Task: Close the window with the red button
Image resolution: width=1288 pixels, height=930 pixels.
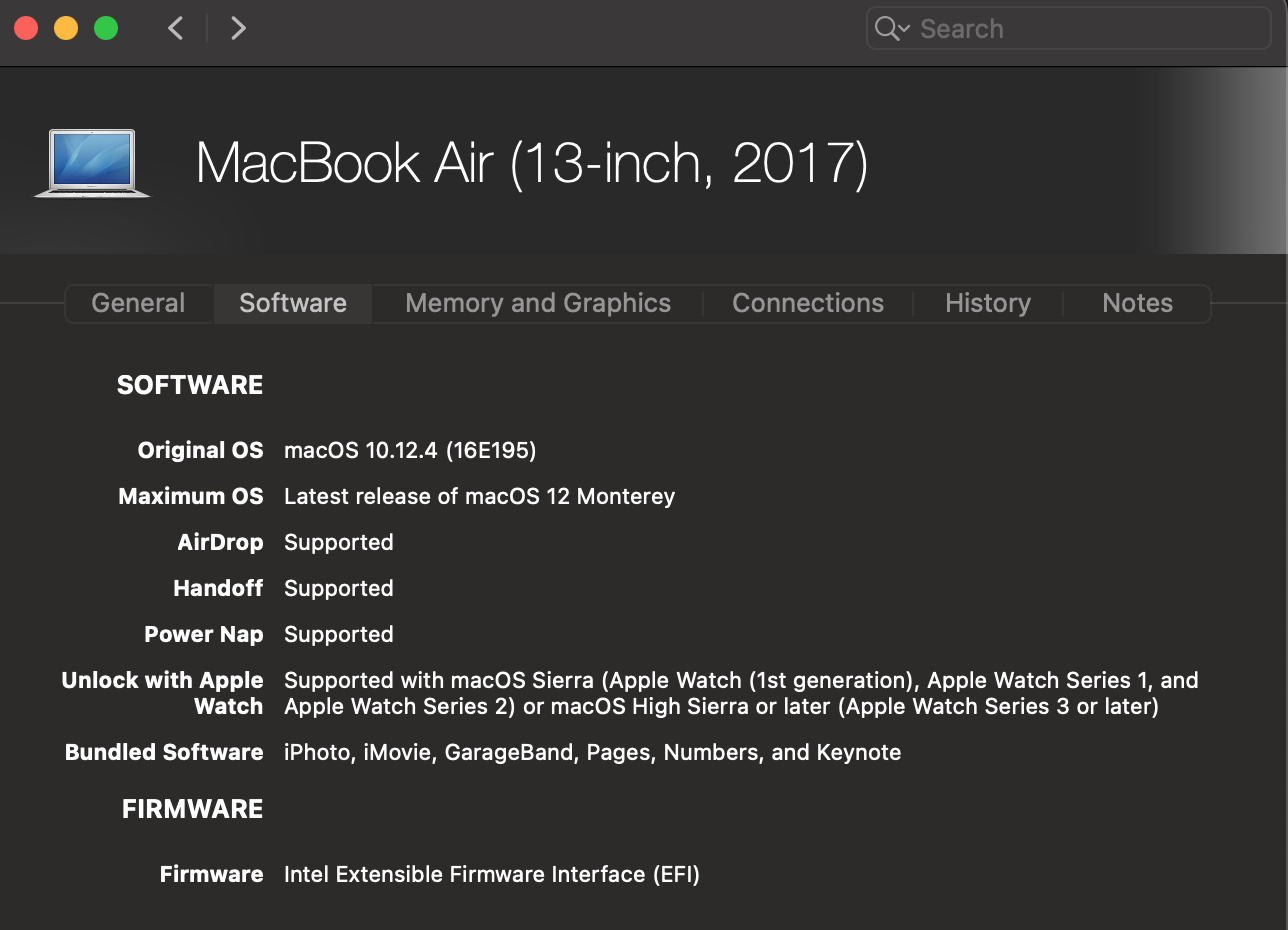Action: [27, 29]
